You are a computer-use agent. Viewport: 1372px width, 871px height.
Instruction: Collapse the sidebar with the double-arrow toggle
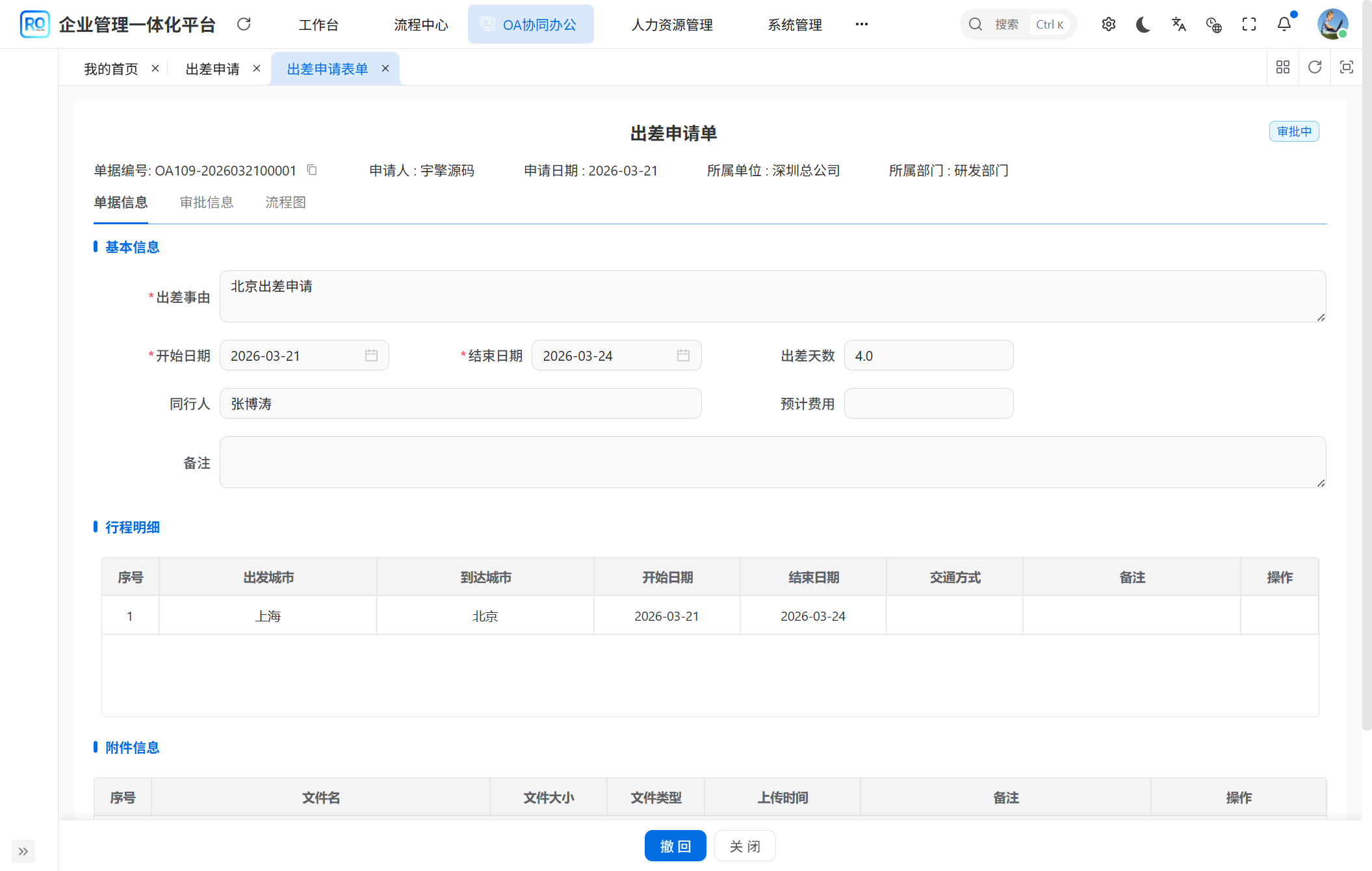click(x=23, y=851)
